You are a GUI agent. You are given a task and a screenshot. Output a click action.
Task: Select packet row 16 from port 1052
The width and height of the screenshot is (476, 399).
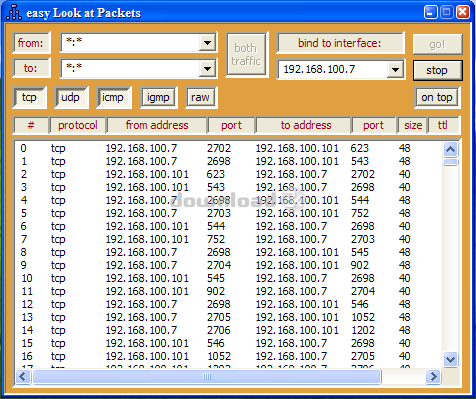[229, 356]
